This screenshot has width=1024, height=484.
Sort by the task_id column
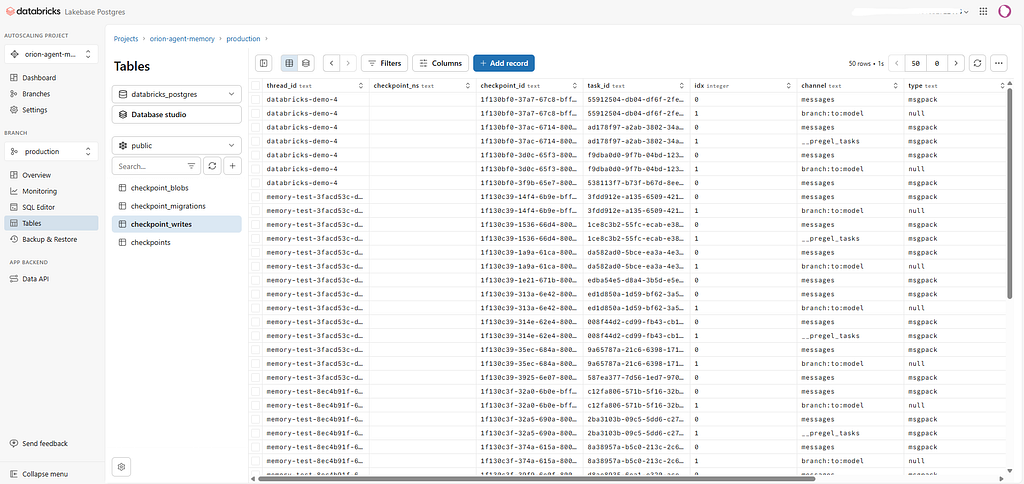click(x=682, y=86)
